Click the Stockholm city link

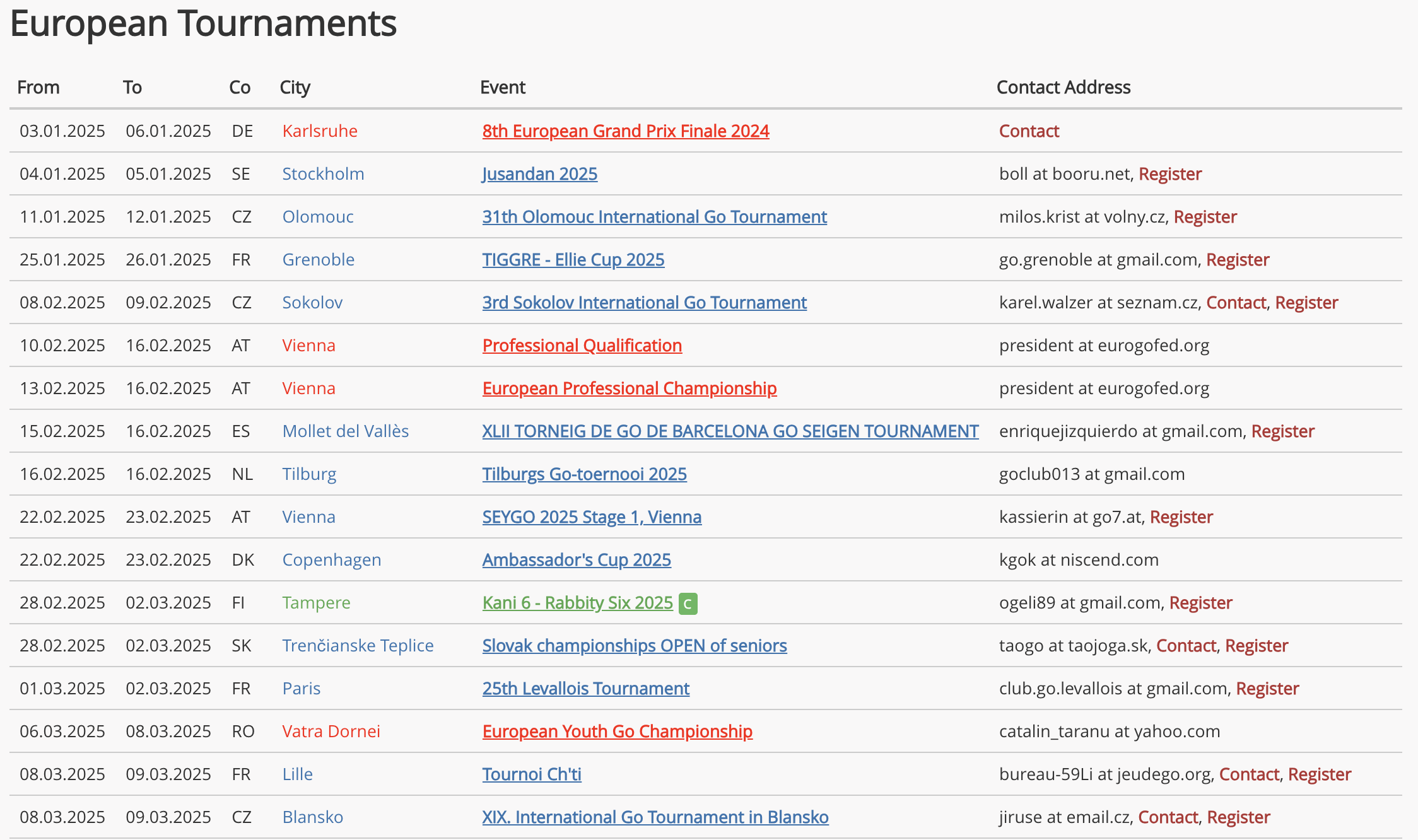pyautogui.click(x=323, y=174)
